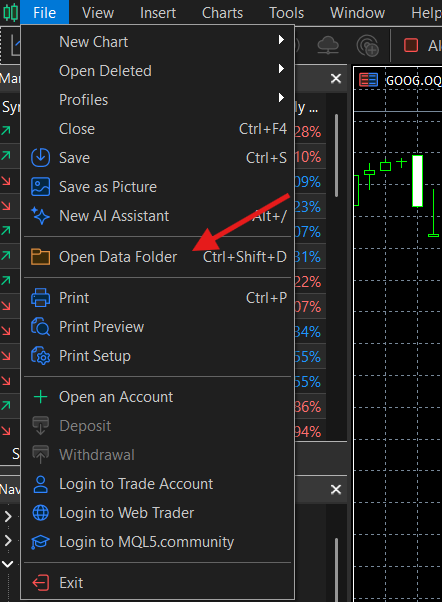Viewport: 442px width, 602px height.
Task: Collapse the expanded Navigator tree node
Action: (8, 564)
